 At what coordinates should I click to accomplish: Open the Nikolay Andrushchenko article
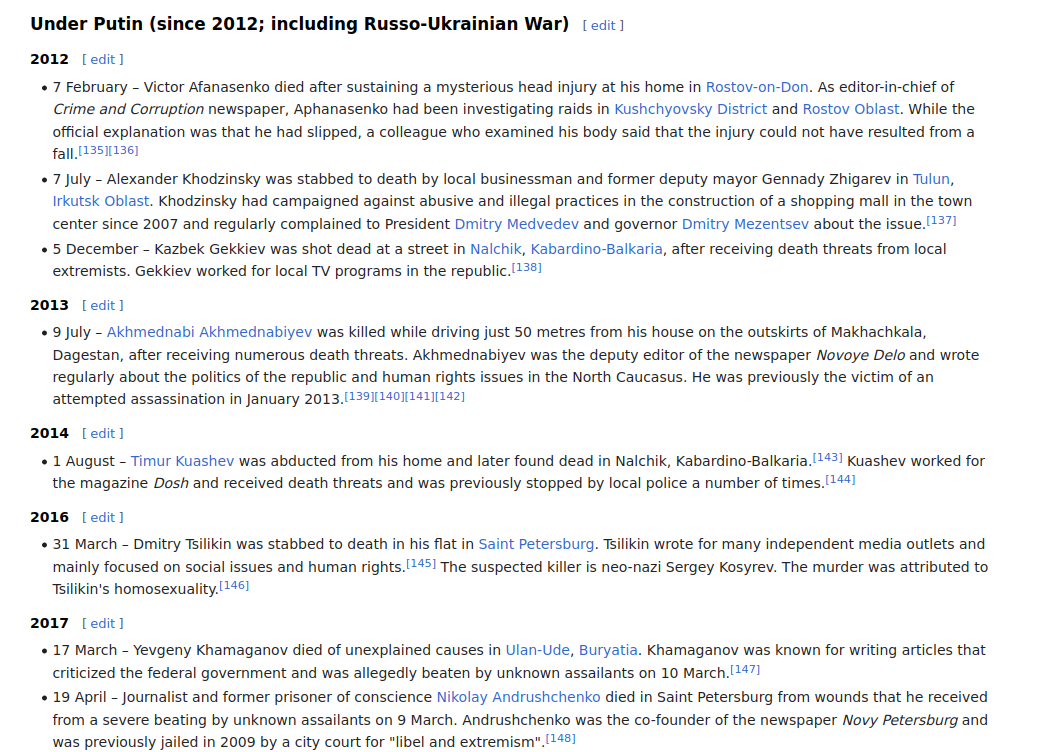[519, 697]
